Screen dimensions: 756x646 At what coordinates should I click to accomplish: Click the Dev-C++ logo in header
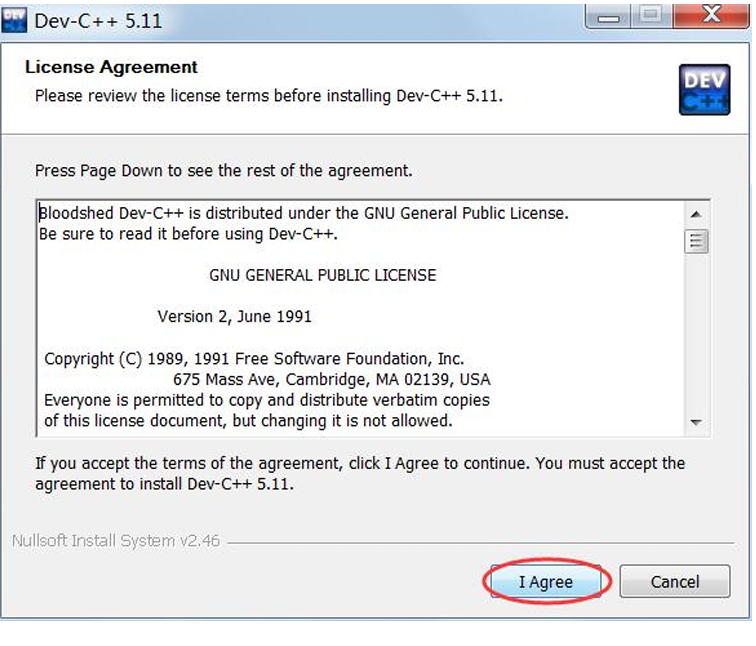click(704, 90)
